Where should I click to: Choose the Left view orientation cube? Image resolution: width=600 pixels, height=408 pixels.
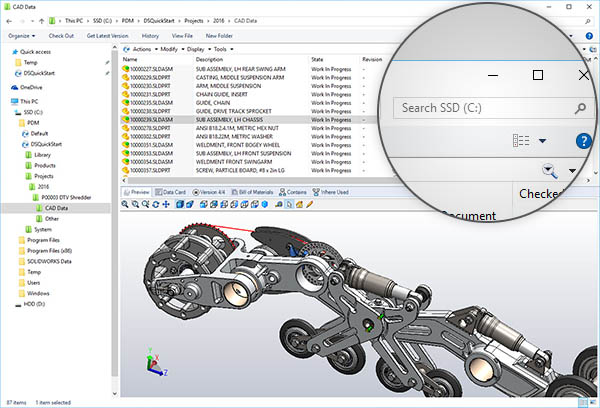(224, 204)
